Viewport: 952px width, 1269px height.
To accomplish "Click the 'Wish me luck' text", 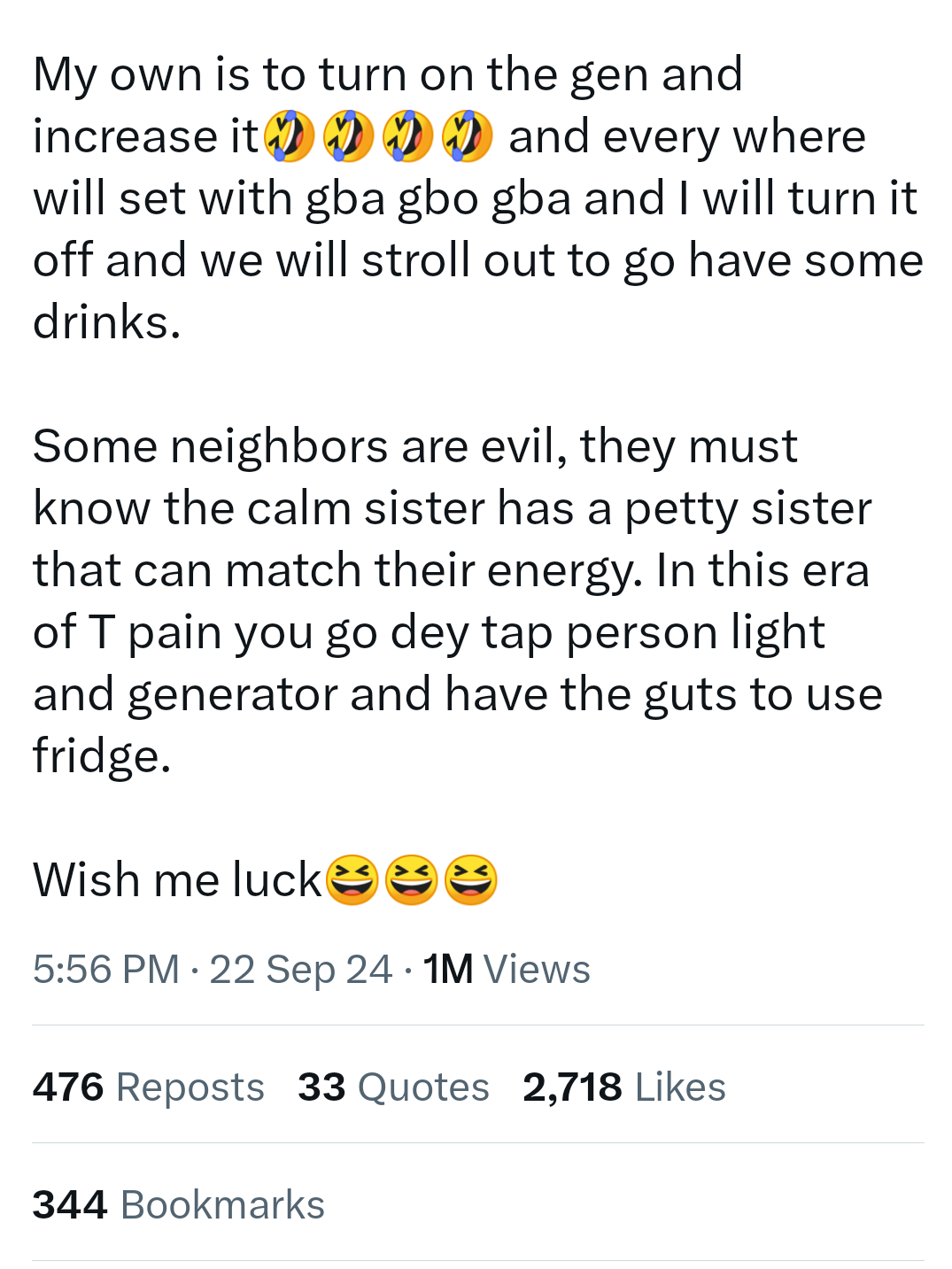I will [x=177, y=880].
